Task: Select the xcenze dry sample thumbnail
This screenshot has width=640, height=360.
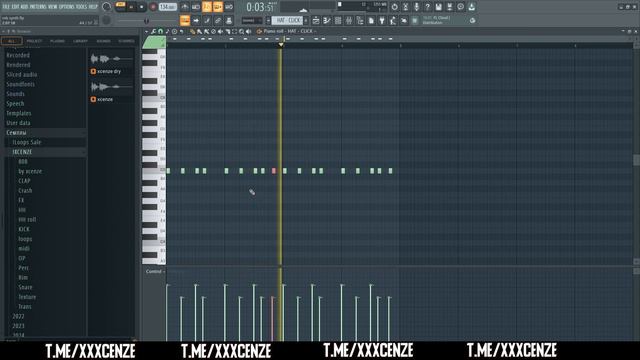Action: tap(111, 59)
